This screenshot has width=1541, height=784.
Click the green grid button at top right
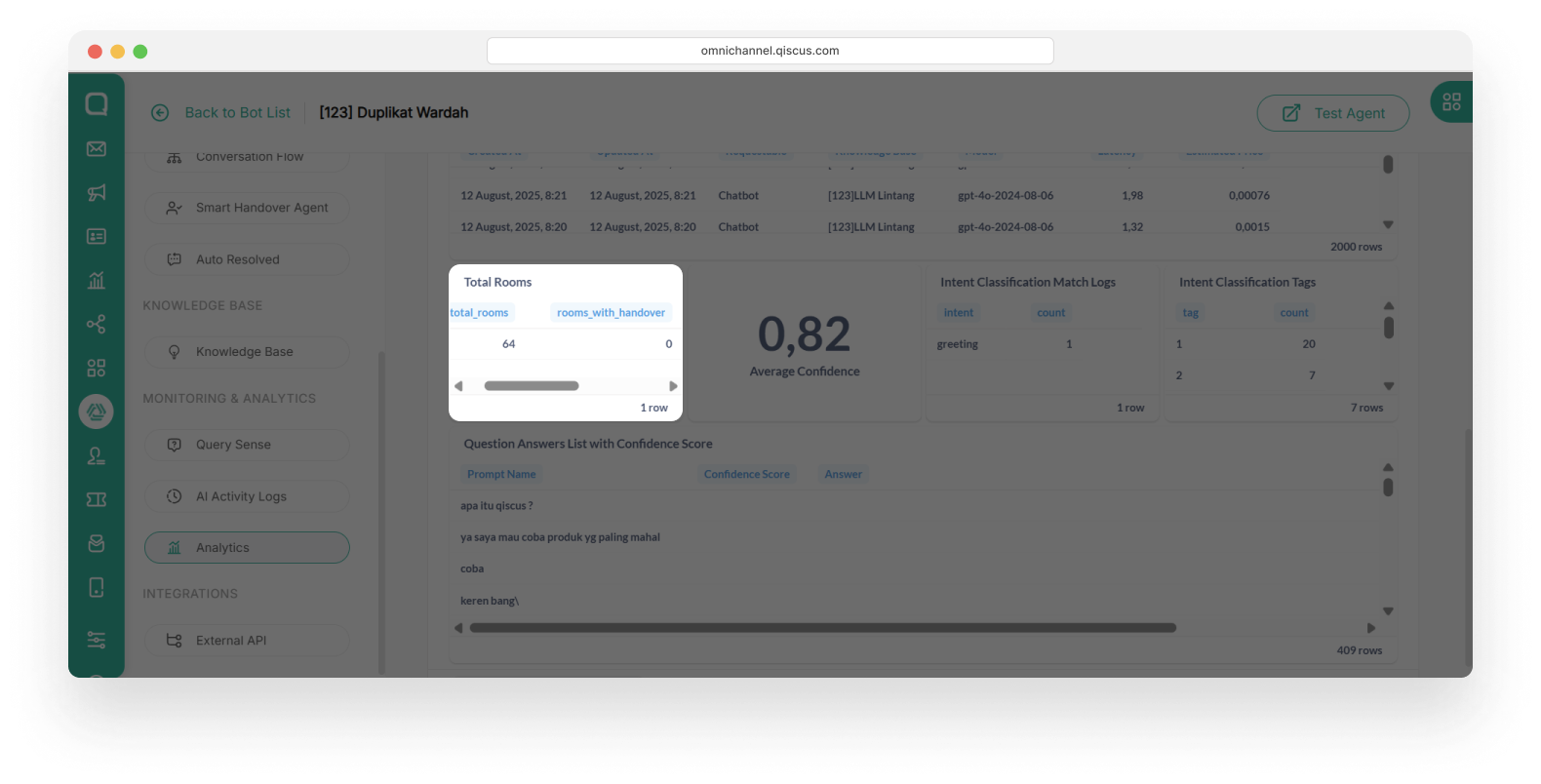click(x=1450, y=101)
